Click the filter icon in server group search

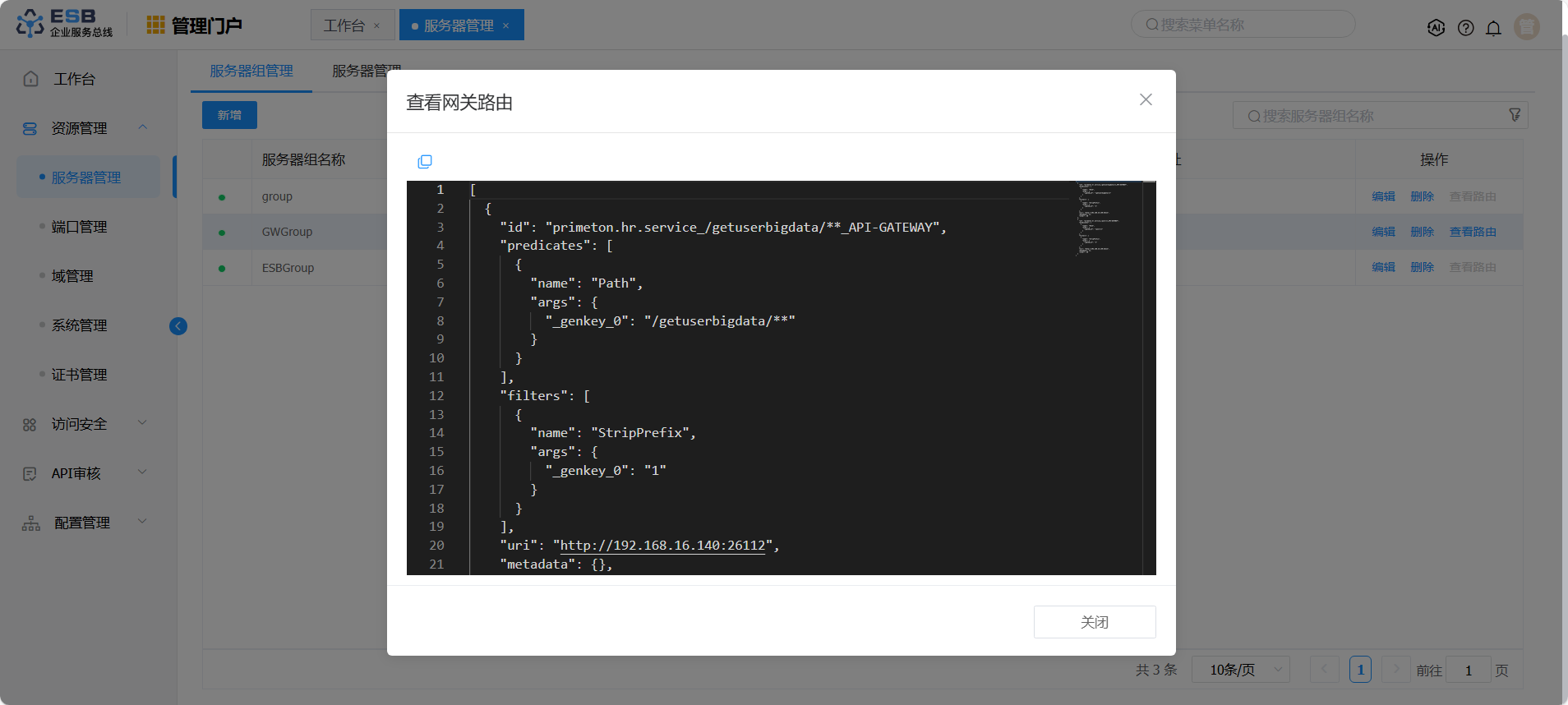[x=1515, y=116]
